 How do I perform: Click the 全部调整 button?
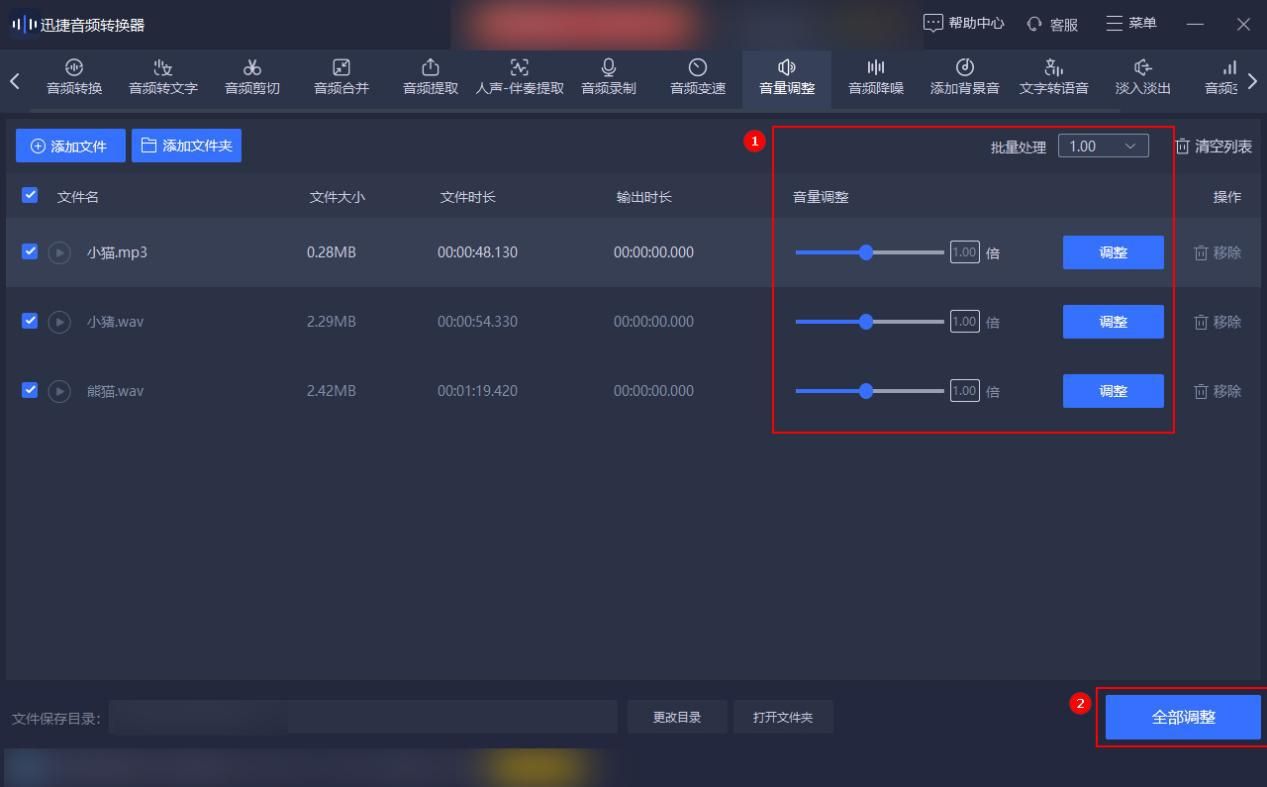point(1183,716)
